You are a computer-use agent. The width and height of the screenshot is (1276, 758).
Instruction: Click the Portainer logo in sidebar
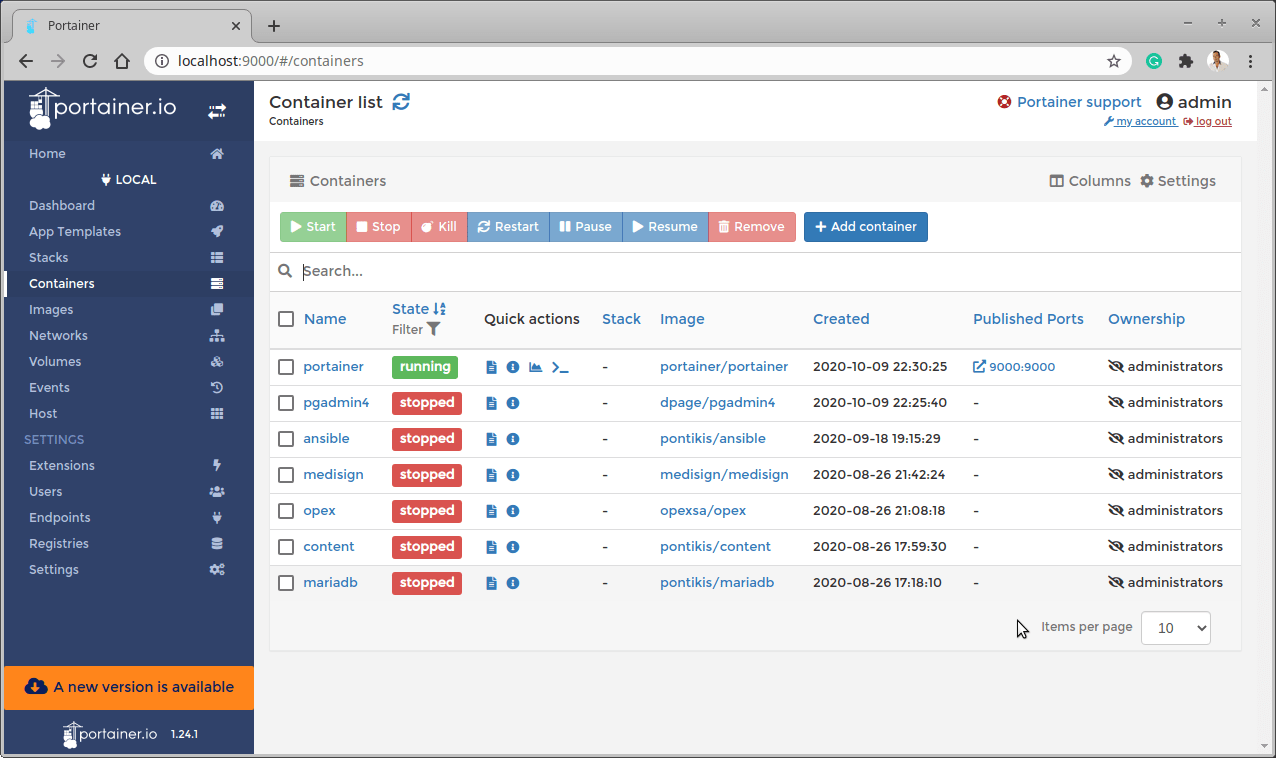coord(102,109)
